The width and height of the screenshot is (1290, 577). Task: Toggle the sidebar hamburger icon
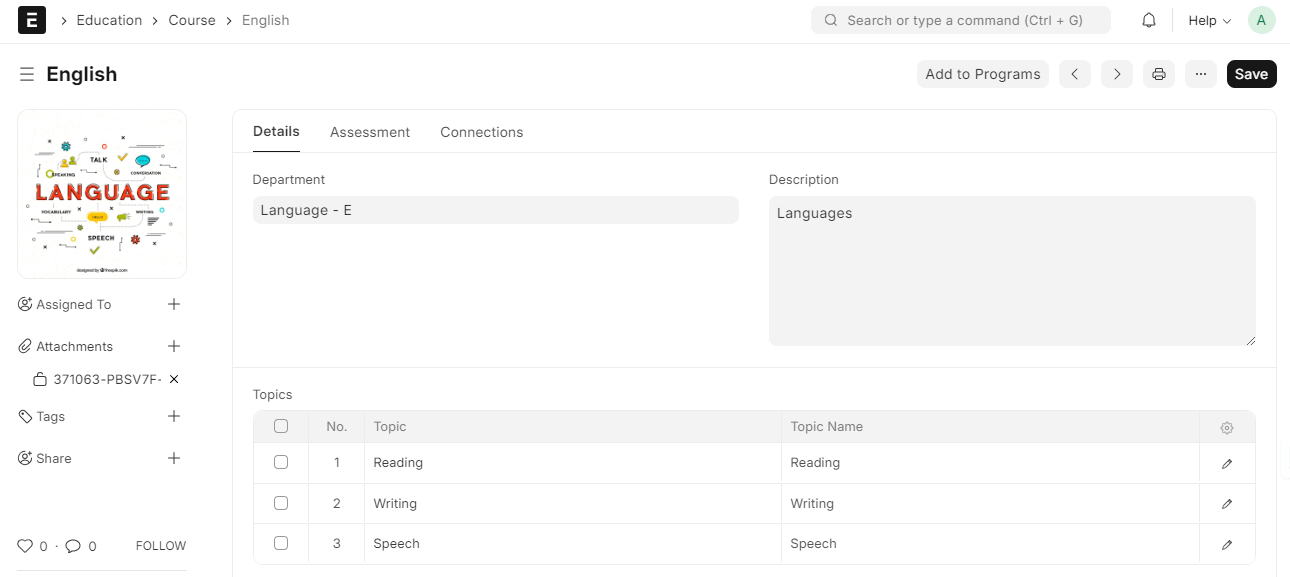tap(27, 74)
